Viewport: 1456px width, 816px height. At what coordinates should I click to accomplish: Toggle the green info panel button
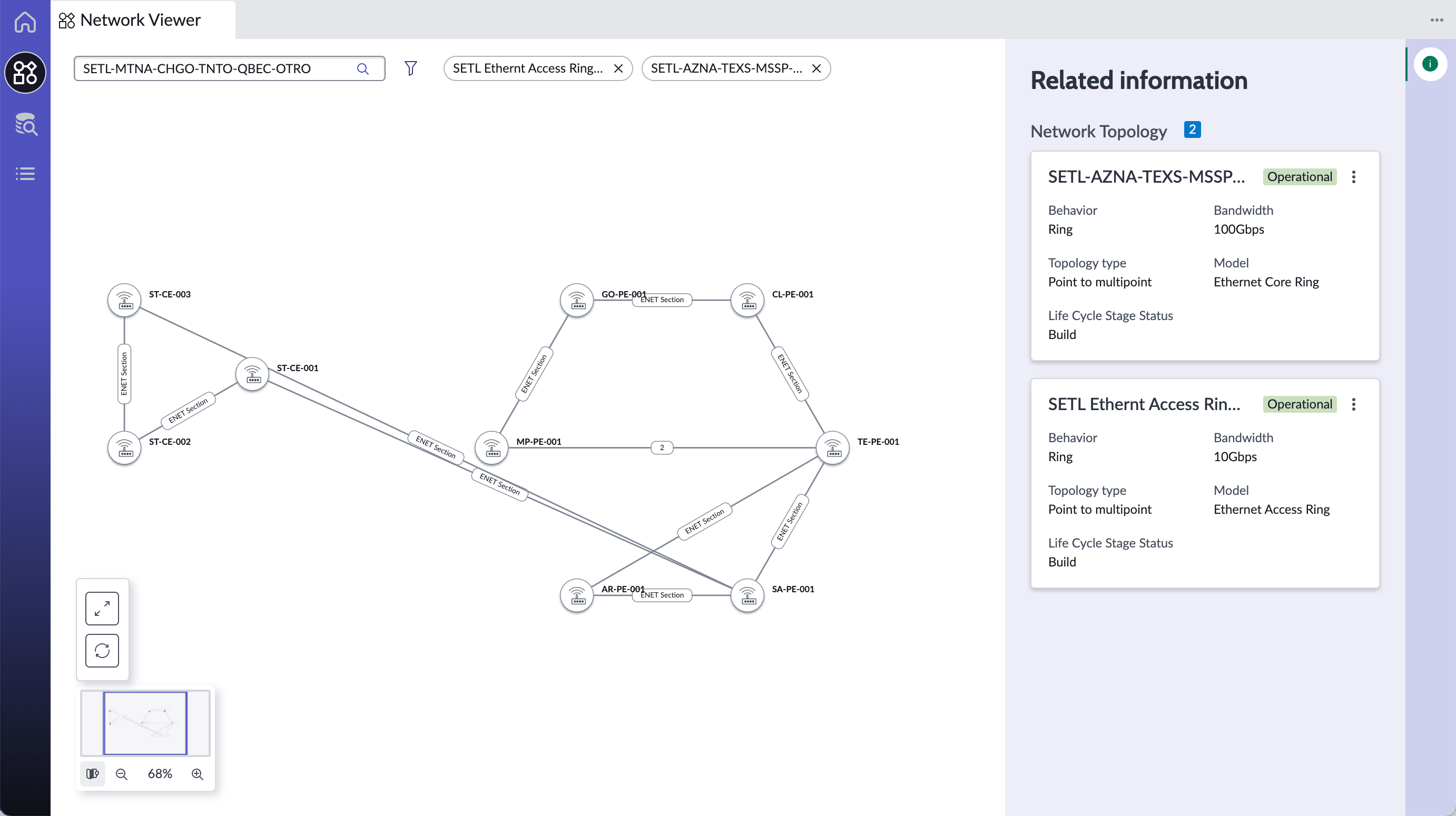tap(1430, 64)
